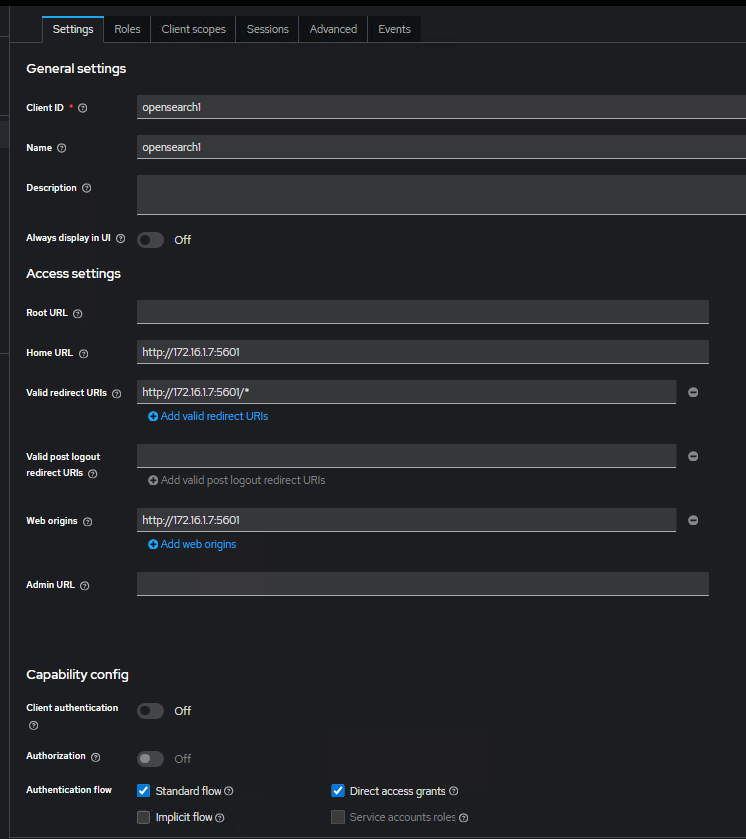The height and width of the screenshot is (839, 746).
Task: Click help icon next to Direct access grants
Action: click(454, 791)
